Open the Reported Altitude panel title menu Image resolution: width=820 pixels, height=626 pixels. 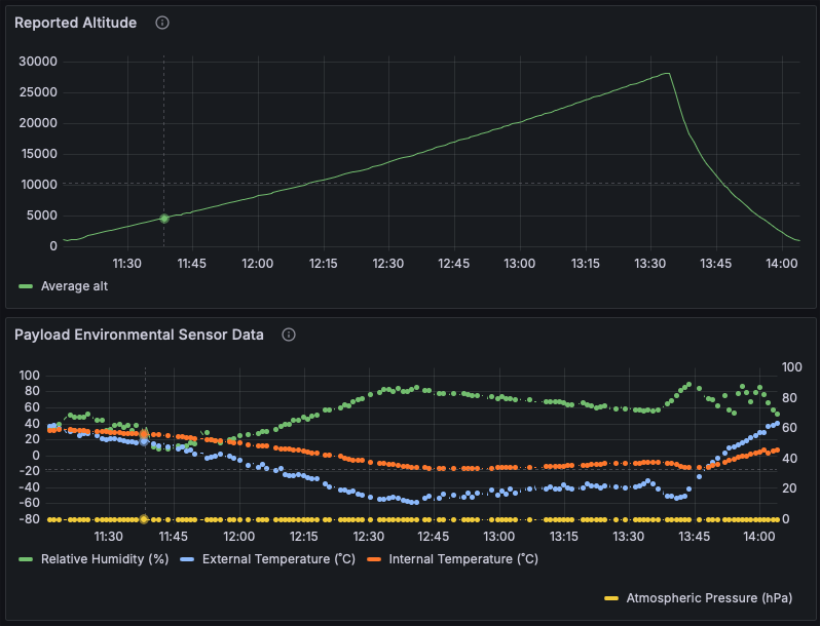[x=75, y=23]
